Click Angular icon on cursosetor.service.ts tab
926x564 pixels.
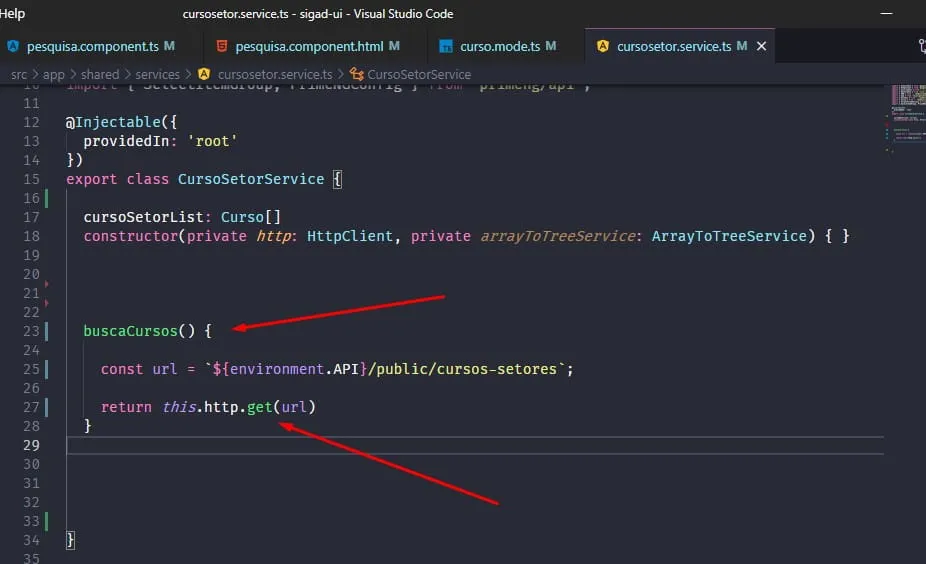click(x=602, y=46)
